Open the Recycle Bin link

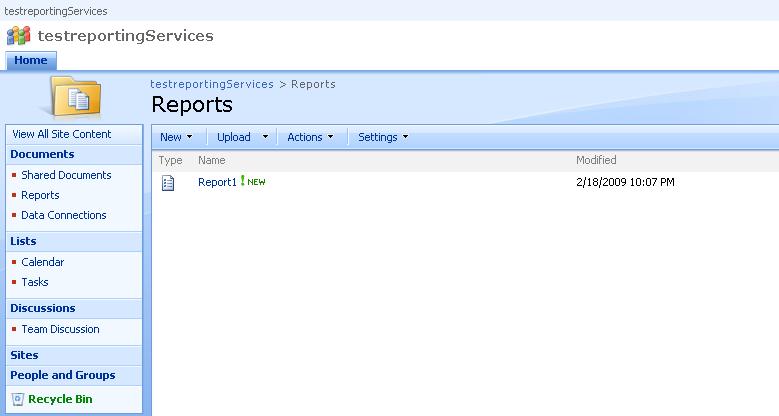[60, 399]
